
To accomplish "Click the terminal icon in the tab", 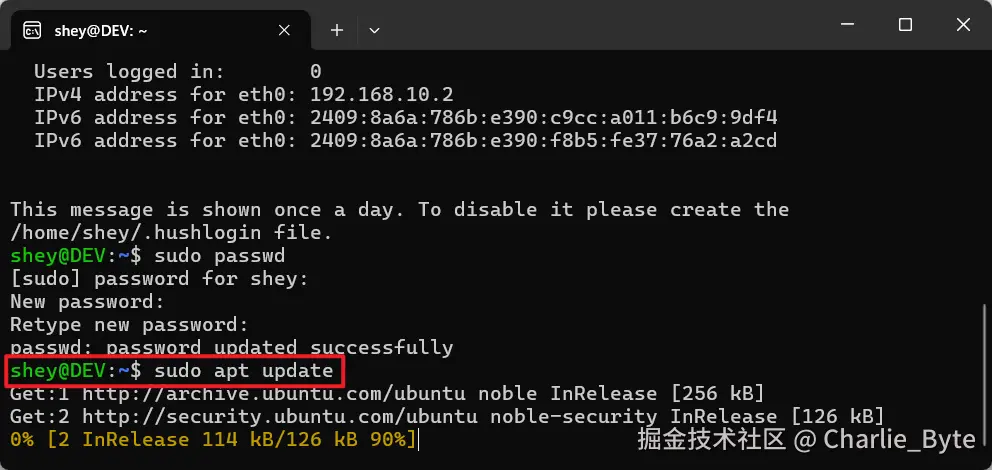I will coord(32,30).
